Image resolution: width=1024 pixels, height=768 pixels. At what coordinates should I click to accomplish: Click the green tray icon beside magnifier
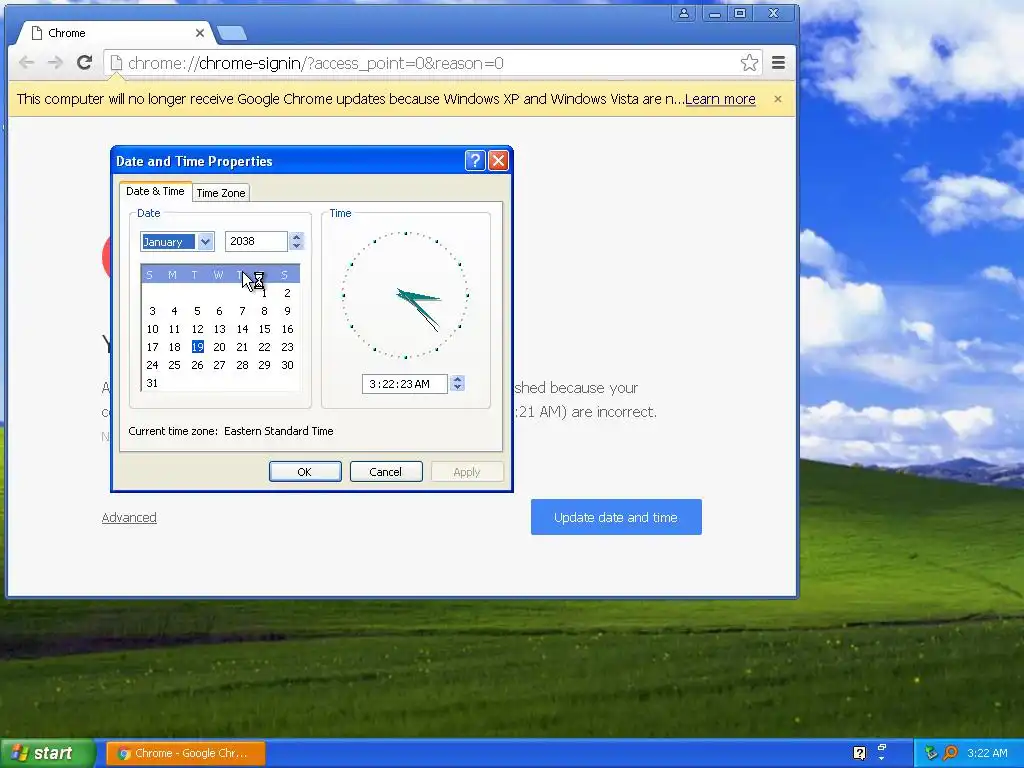[x=931, y=753]
